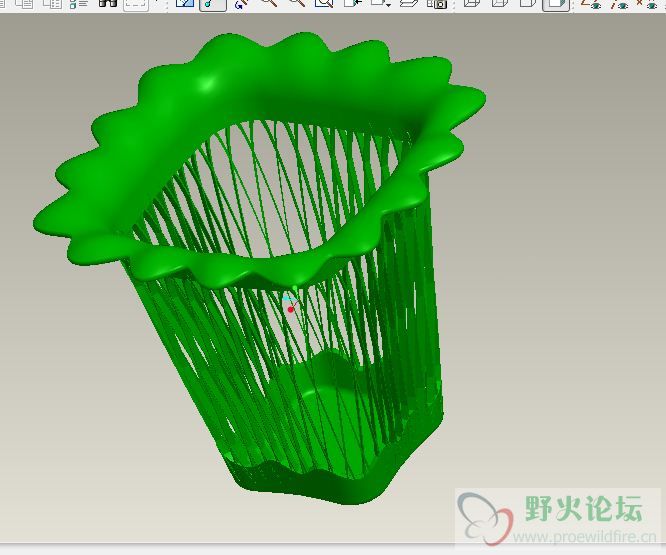Toggle datum planes display
This screenshot has height=555, width=666.
[x=591, y=4]
